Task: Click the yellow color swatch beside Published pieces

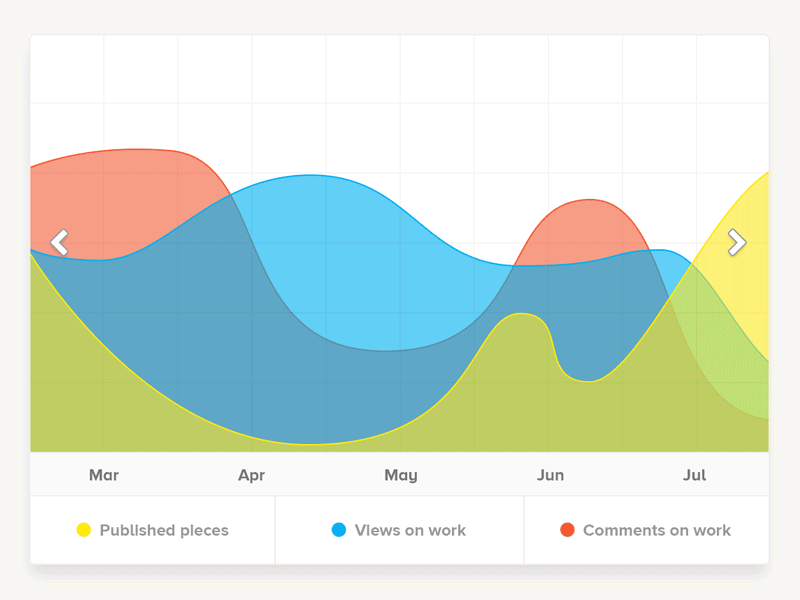Action: pyautogui.click(x=85, y=530)
